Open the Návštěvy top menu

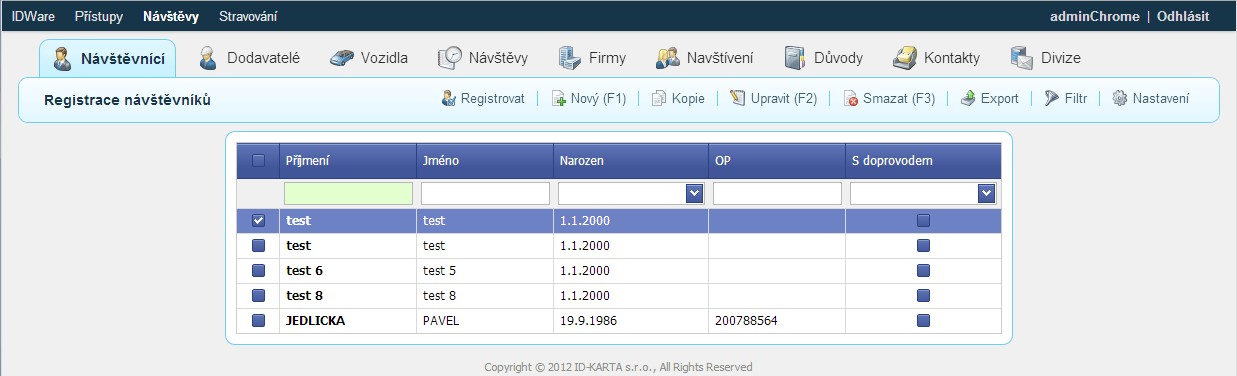[x=171, y=16]
